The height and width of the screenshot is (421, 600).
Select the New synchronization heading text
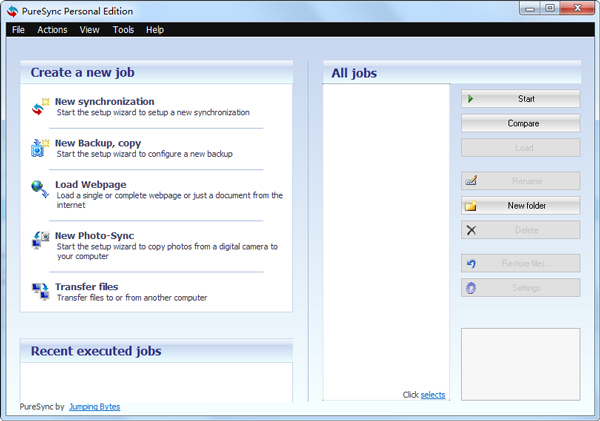pyautogui.click(x=104, y=101)
